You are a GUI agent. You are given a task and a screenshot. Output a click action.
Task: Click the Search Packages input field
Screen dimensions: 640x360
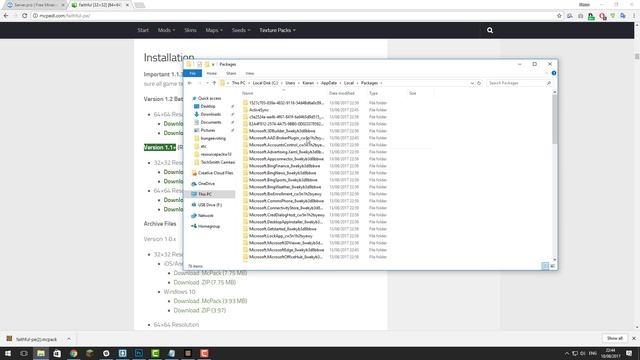516,83
